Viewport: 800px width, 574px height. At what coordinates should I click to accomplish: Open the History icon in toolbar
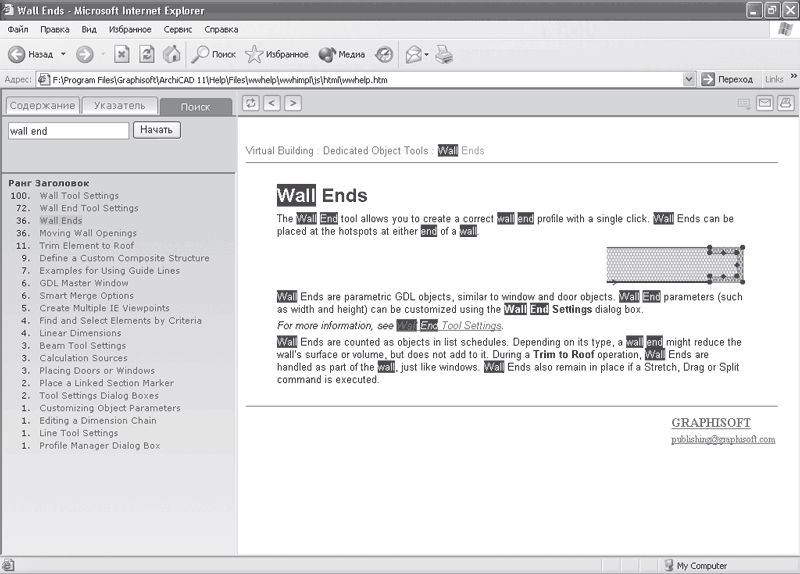pyautogui.click(x=384, y=54)
